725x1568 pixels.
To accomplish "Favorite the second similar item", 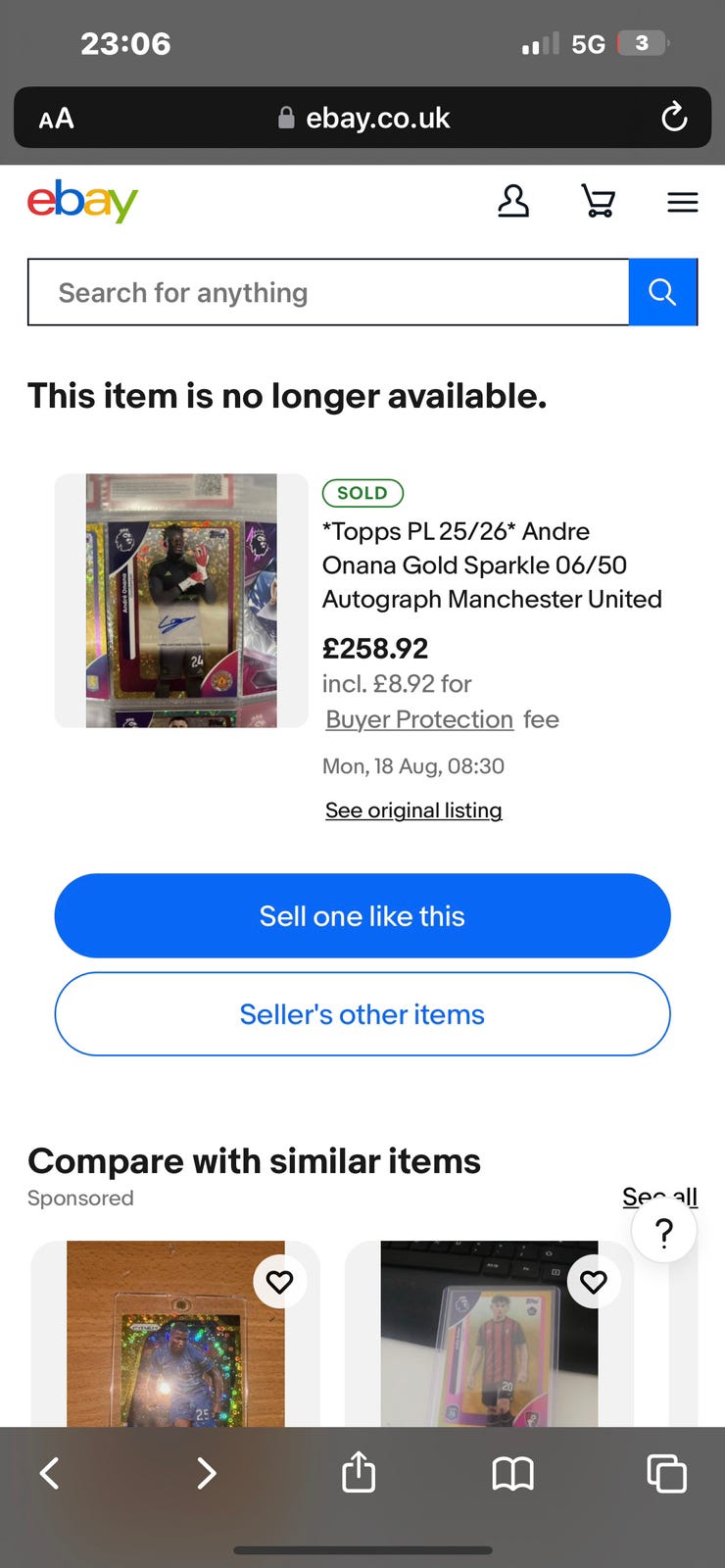I will (594, 1282).
